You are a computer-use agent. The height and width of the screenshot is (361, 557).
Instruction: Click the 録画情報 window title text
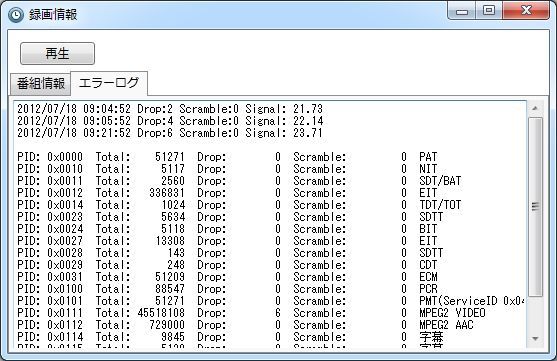(53, 15)
